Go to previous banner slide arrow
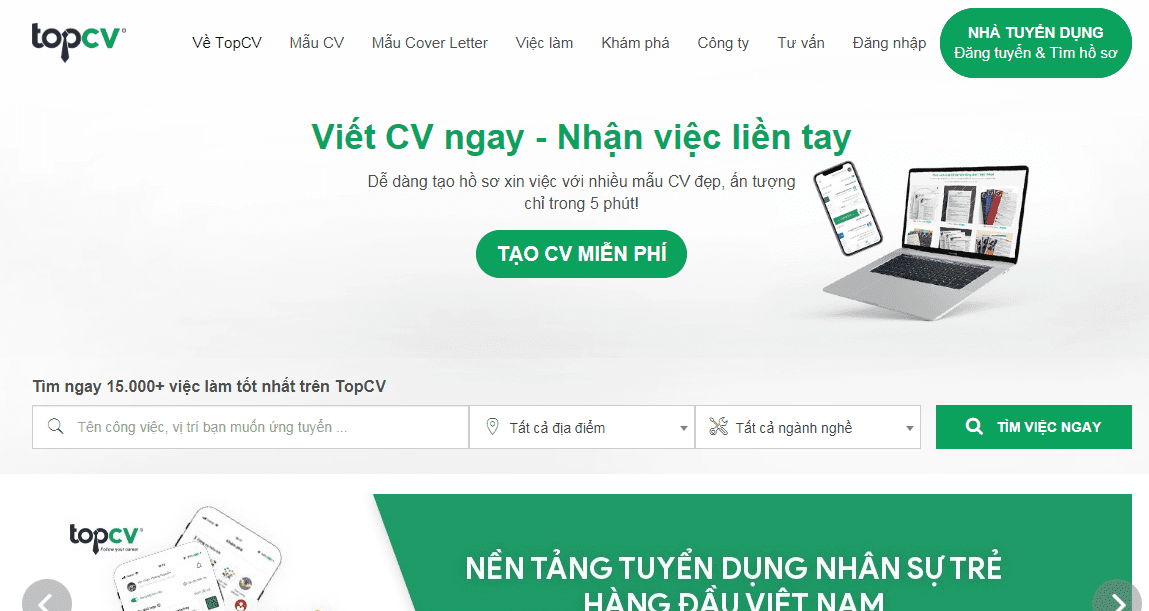This screenshot has height=611, width=1149. 47,599
